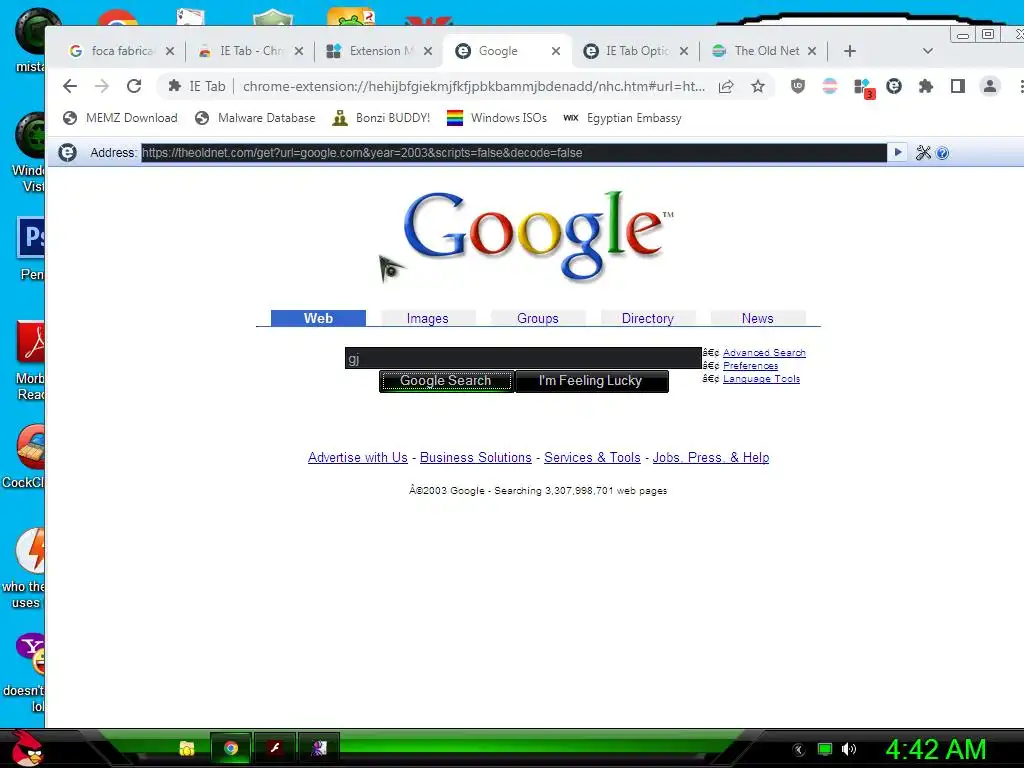Image resolution: width=1024 pixels, height=768 pixels.
Task: Open the file explorer taskbar icon
Action: click(x=187, y=748)
